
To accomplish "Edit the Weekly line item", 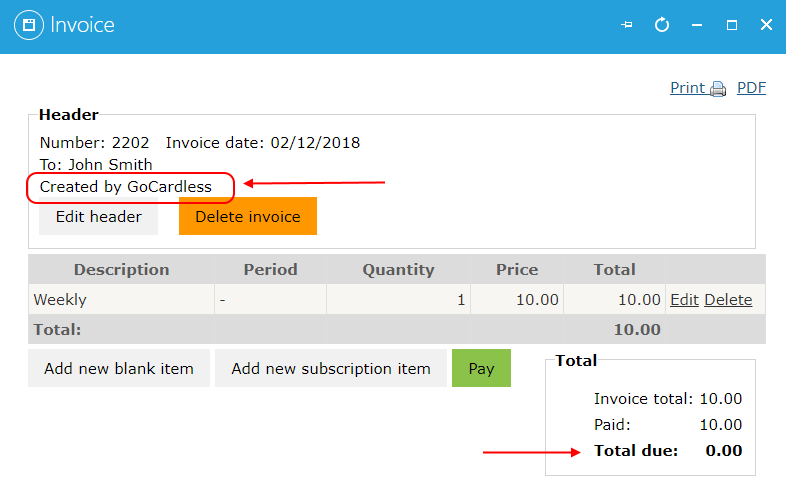I will (x=684, y=299).
